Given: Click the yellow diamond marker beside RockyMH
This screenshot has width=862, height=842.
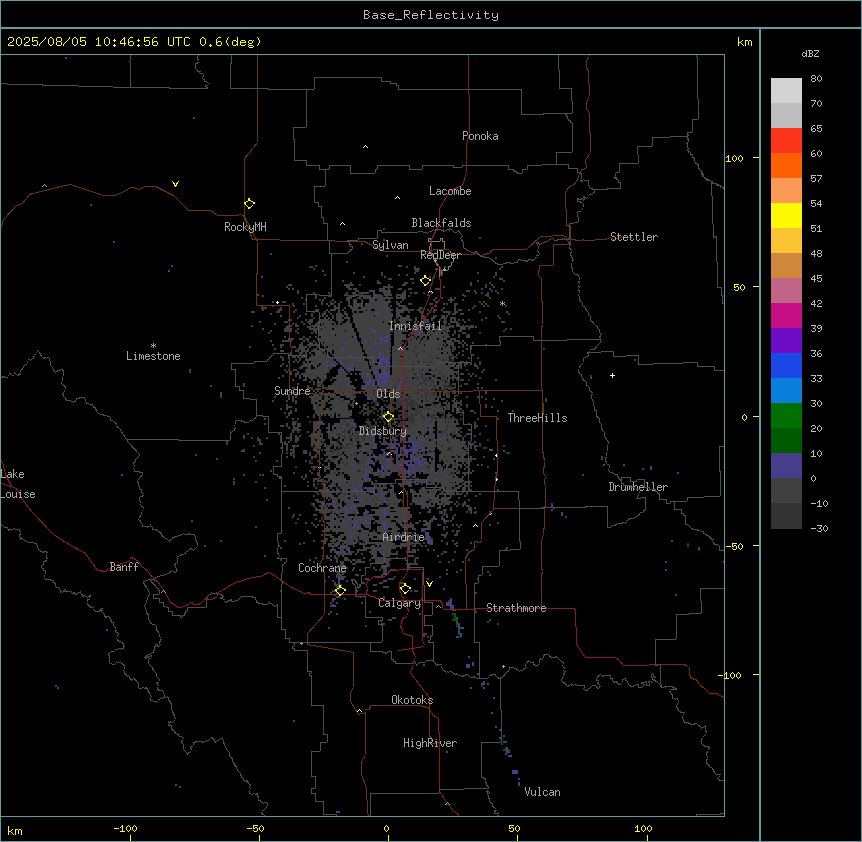Looking at the screenshot, I should click(x=250, y=204).
